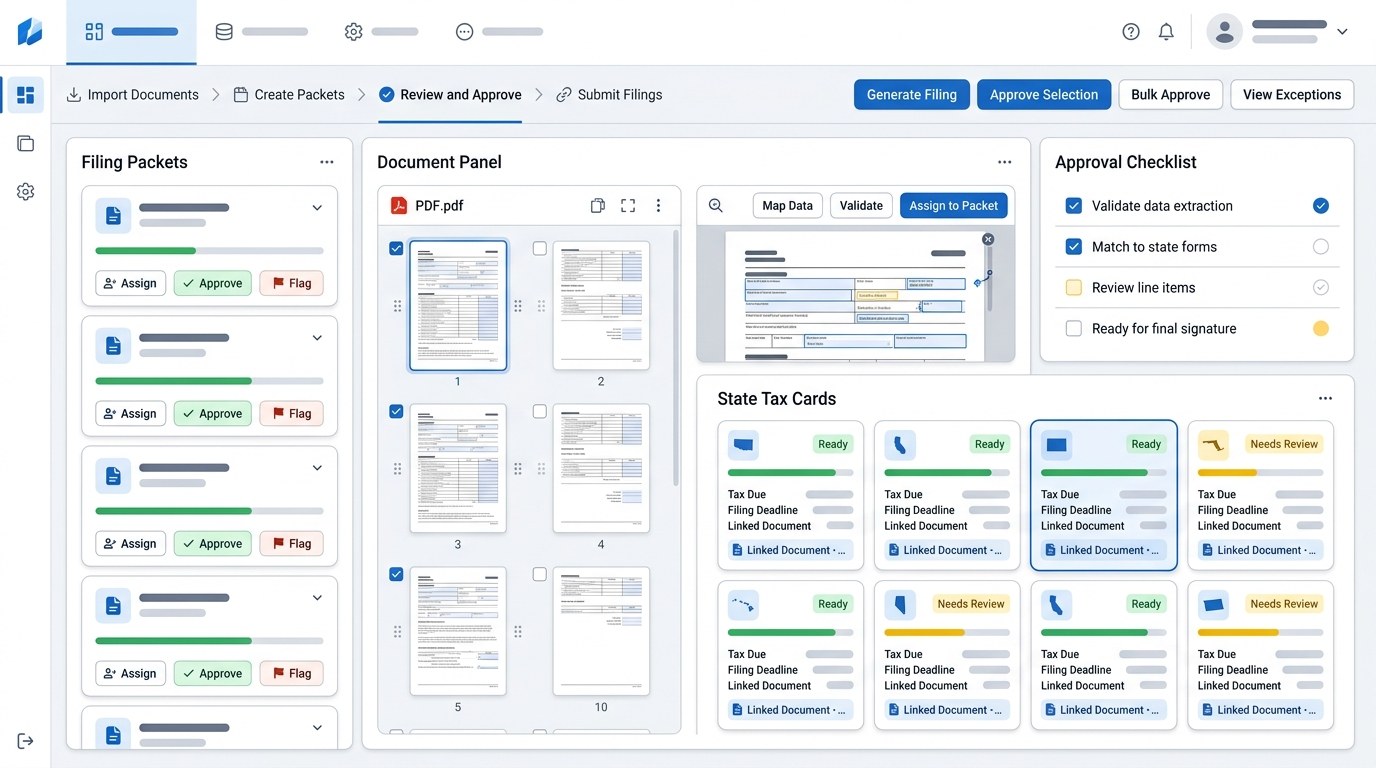Image resolution: width=1376 pixels, height=768 pixels.
Task: Click the copy icon next to PDF.pdf
Action: coord(598,206)
